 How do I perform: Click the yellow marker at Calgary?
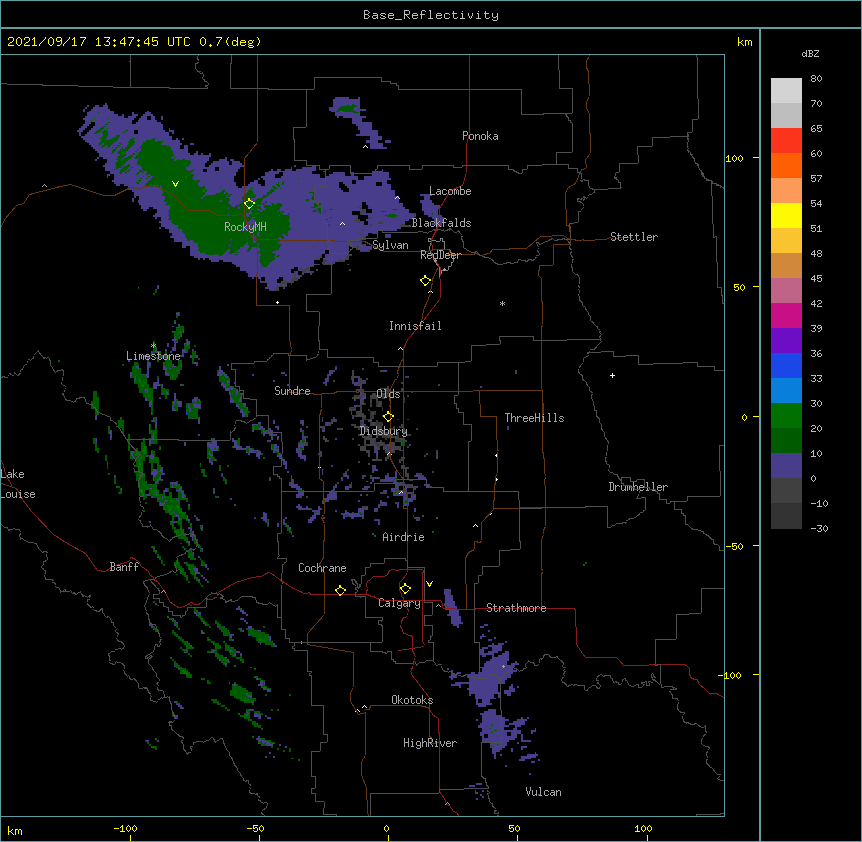[405, 589]
